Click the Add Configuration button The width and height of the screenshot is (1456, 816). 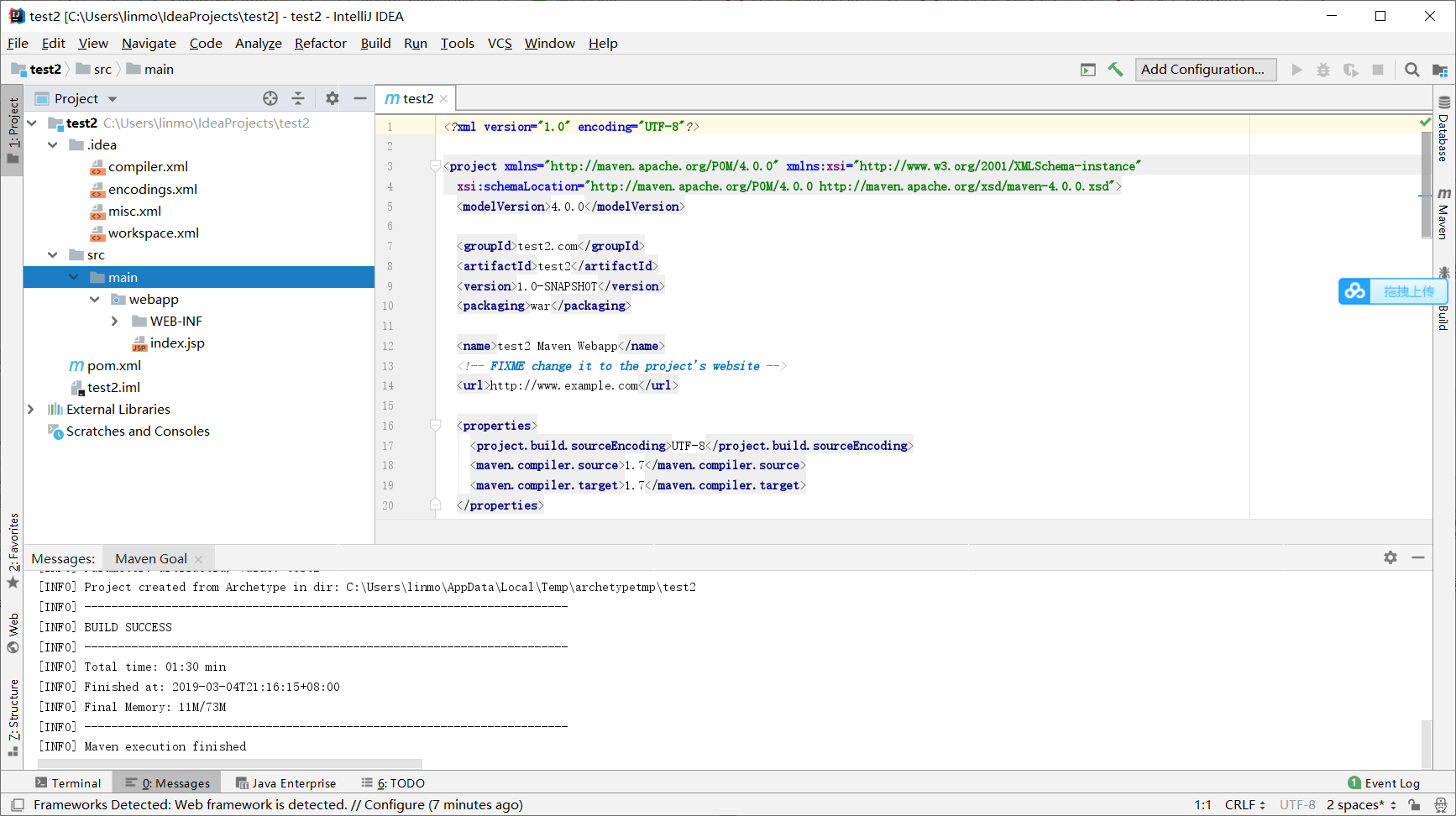[1205, 70]
